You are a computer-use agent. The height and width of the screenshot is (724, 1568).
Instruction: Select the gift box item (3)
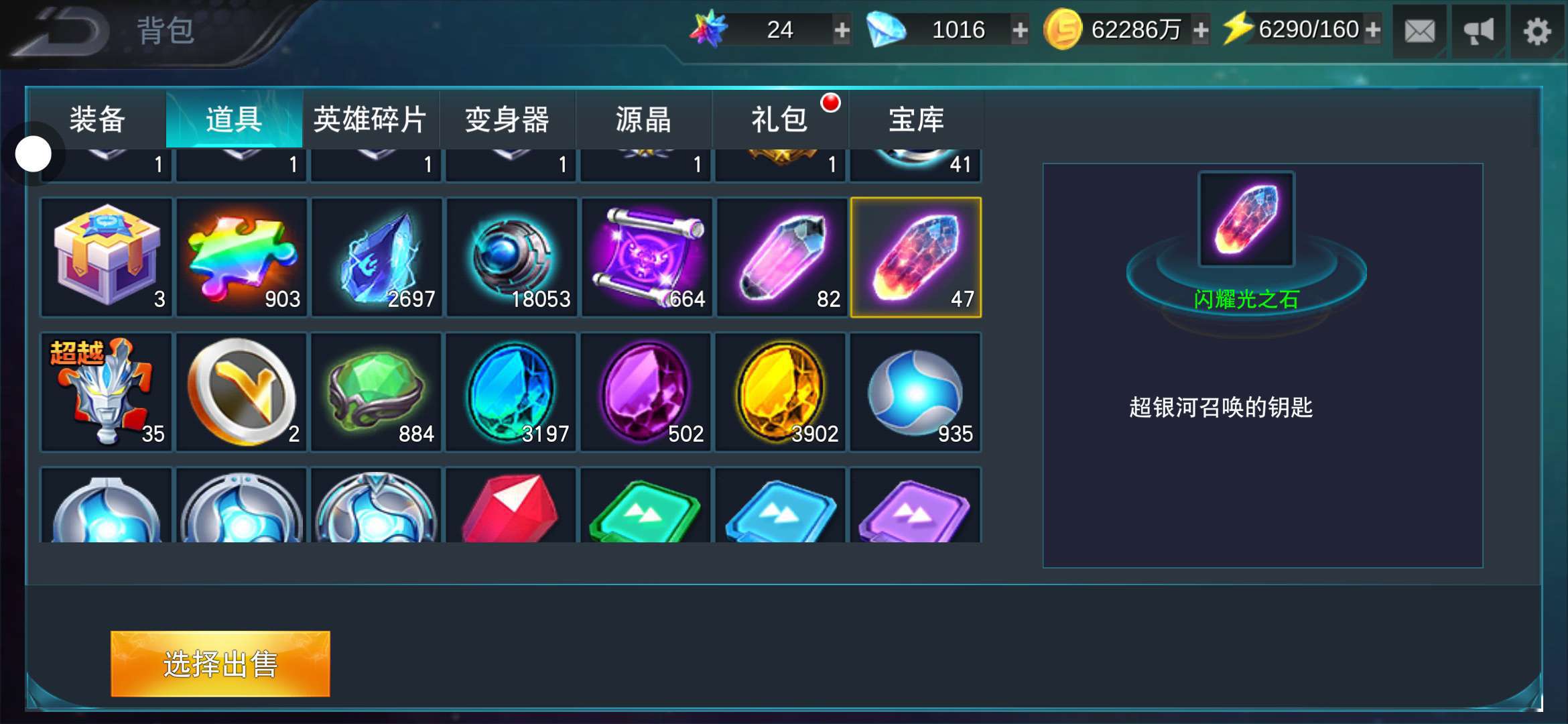107,257
